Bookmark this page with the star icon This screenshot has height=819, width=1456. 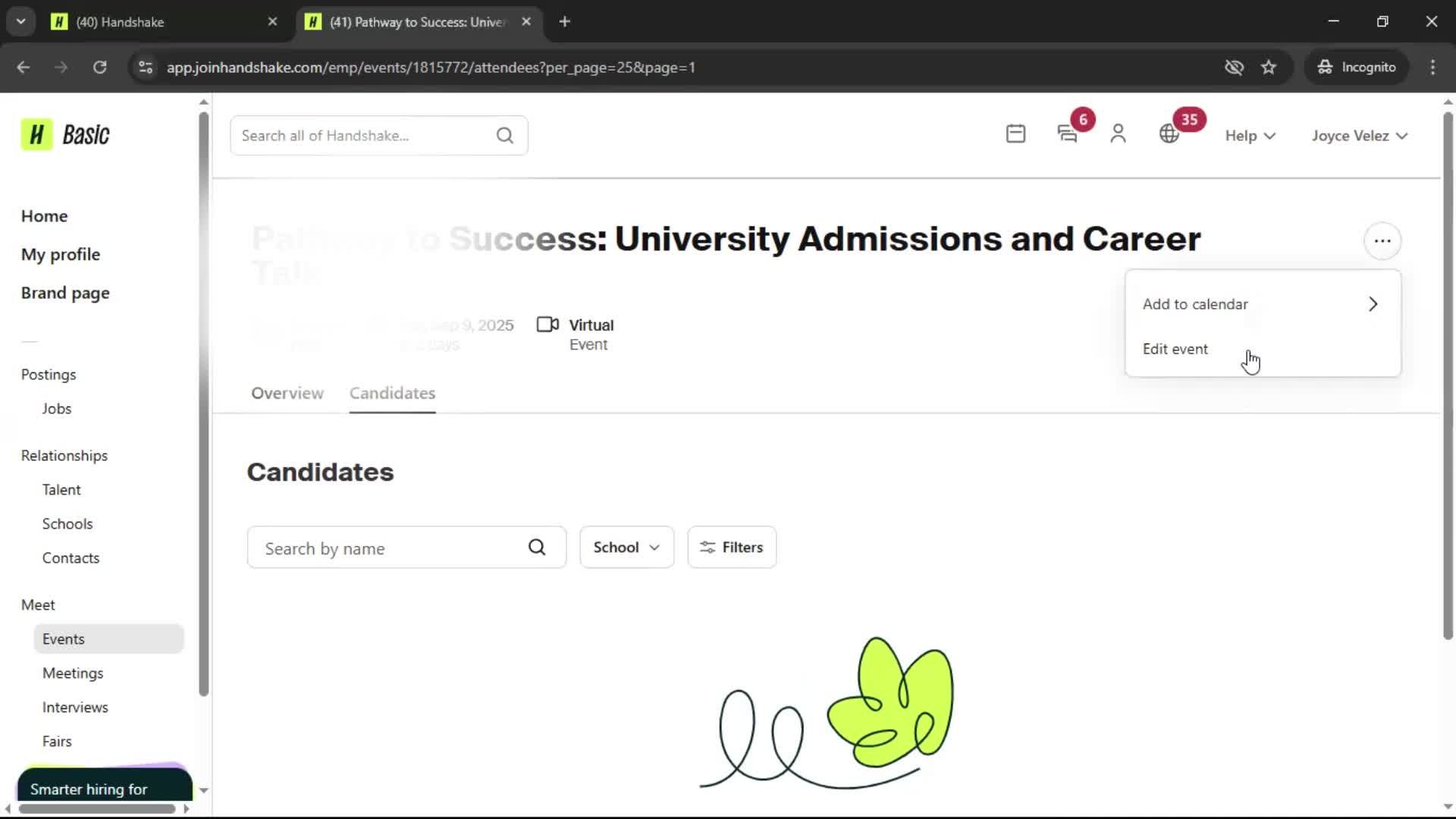(1269, 67)
